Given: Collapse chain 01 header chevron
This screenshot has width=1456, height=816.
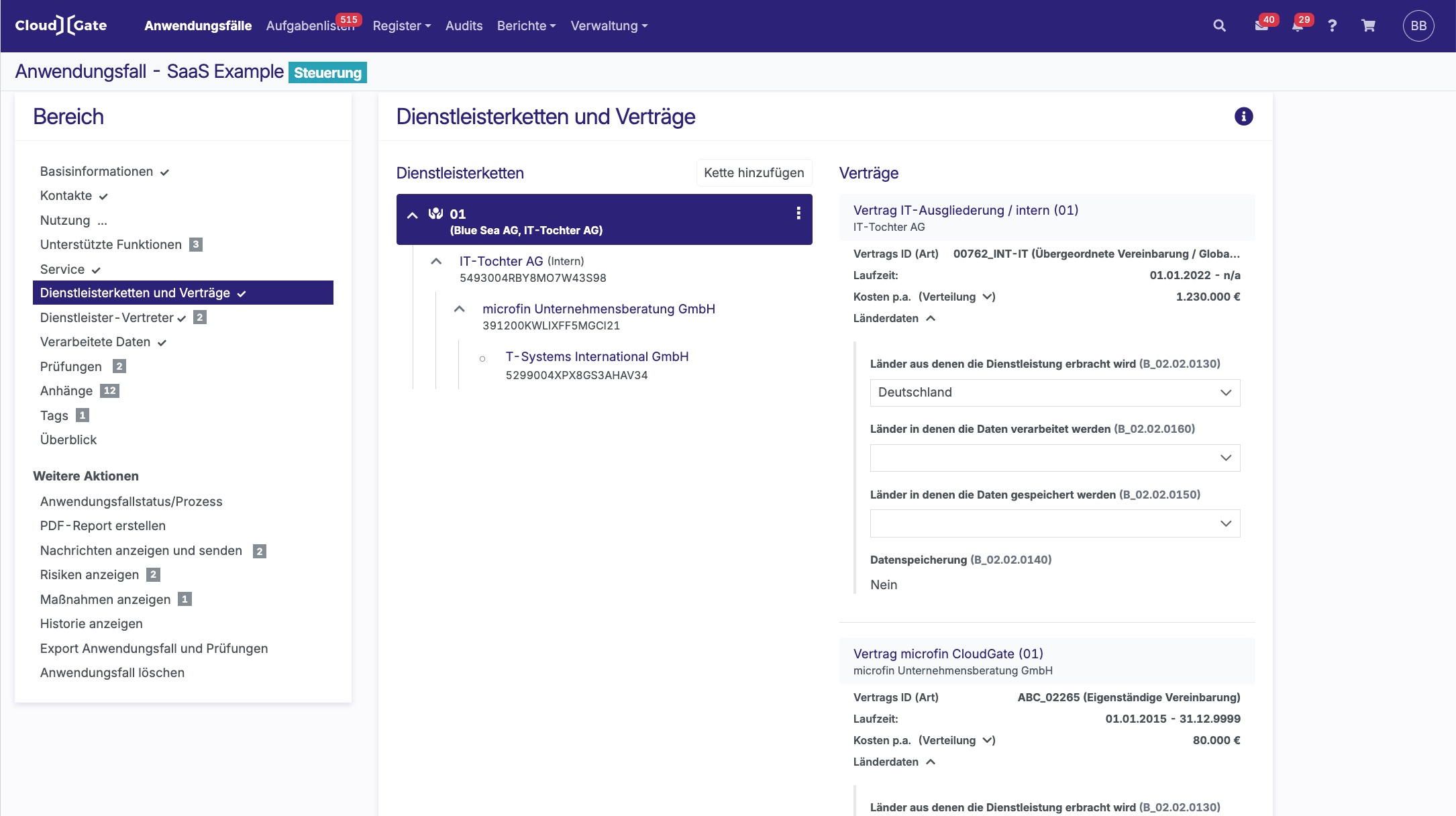Looking at the screenshot, I should 413,215.
